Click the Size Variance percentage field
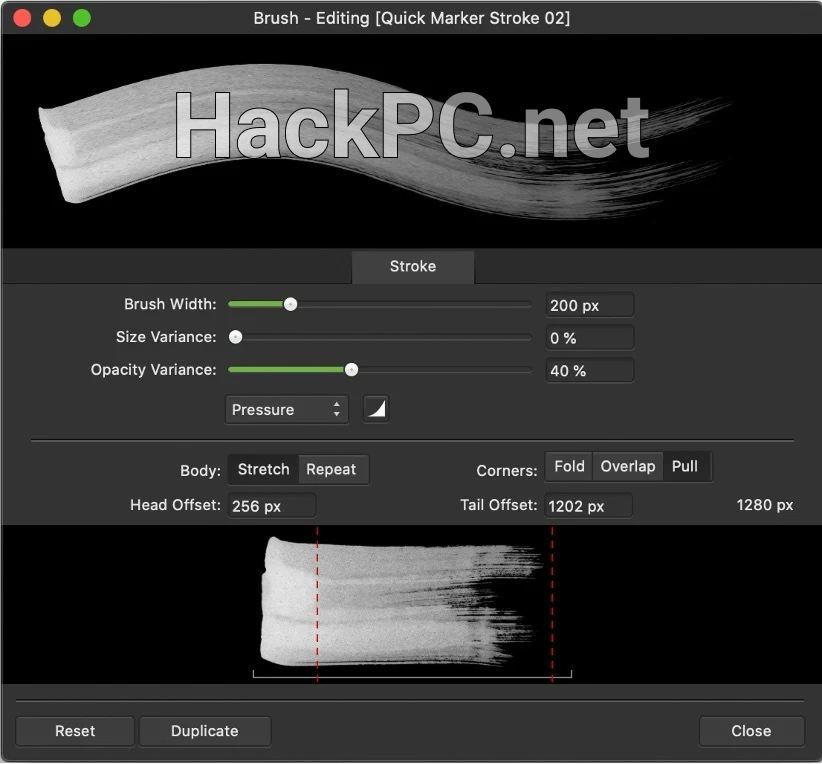Viewport: 822px width, 764px height. [x=589, y=338]
